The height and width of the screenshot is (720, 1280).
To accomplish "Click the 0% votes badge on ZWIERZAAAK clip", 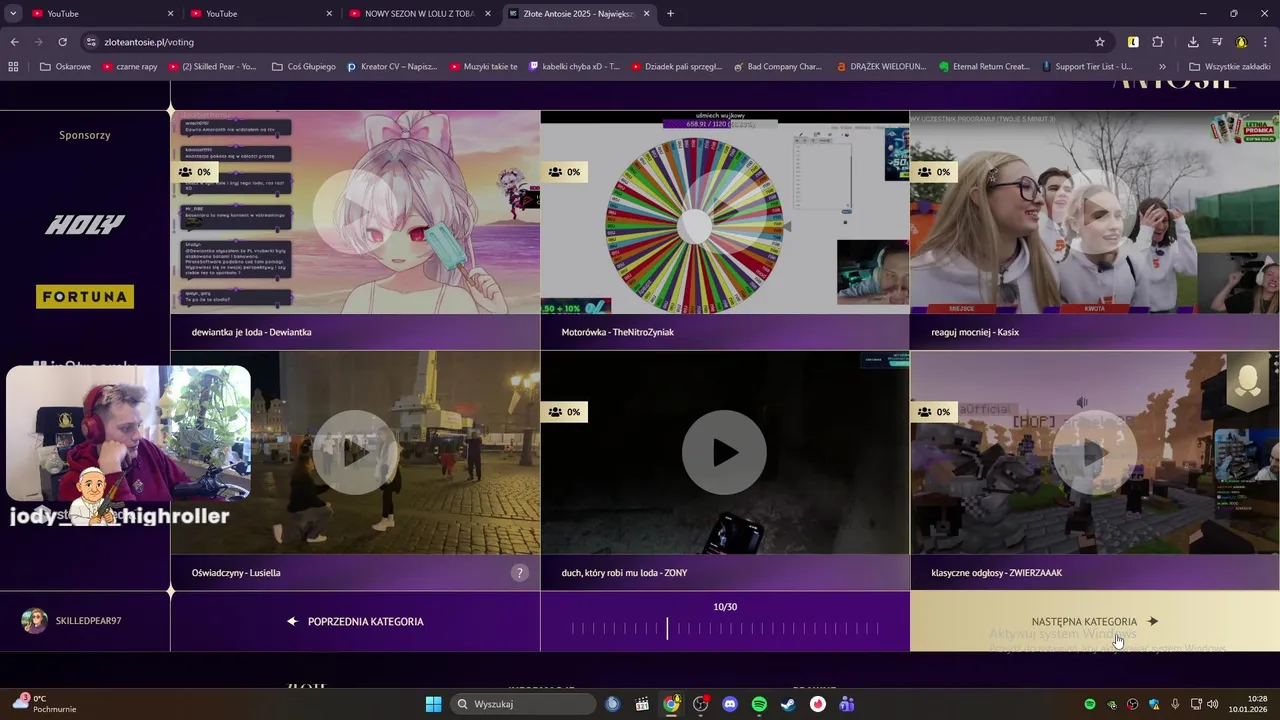I will [934, 412].
